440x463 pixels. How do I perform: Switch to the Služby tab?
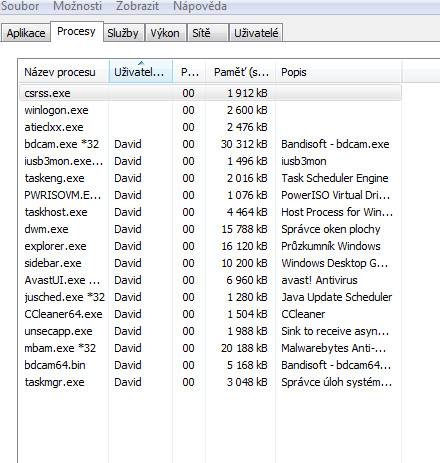(123, 33)
